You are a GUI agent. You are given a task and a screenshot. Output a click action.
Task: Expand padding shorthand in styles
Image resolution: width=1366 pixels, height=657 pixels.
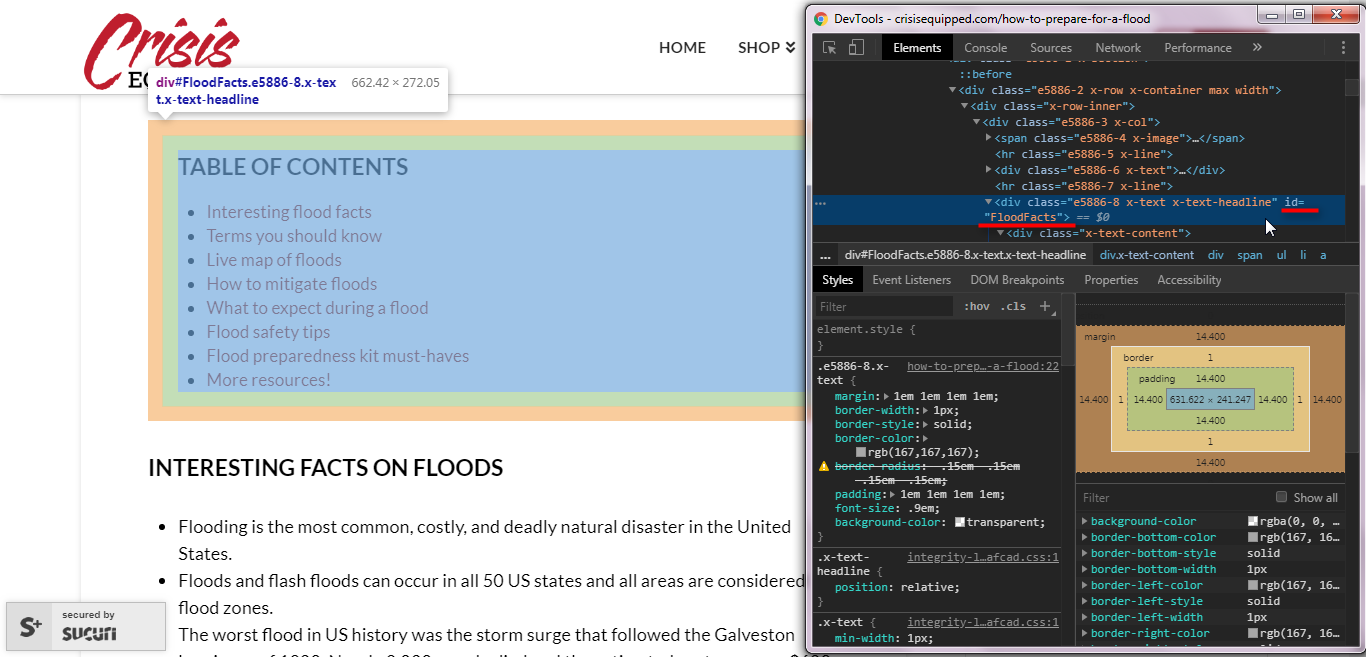pyautogui.click(x=893, y=494)
